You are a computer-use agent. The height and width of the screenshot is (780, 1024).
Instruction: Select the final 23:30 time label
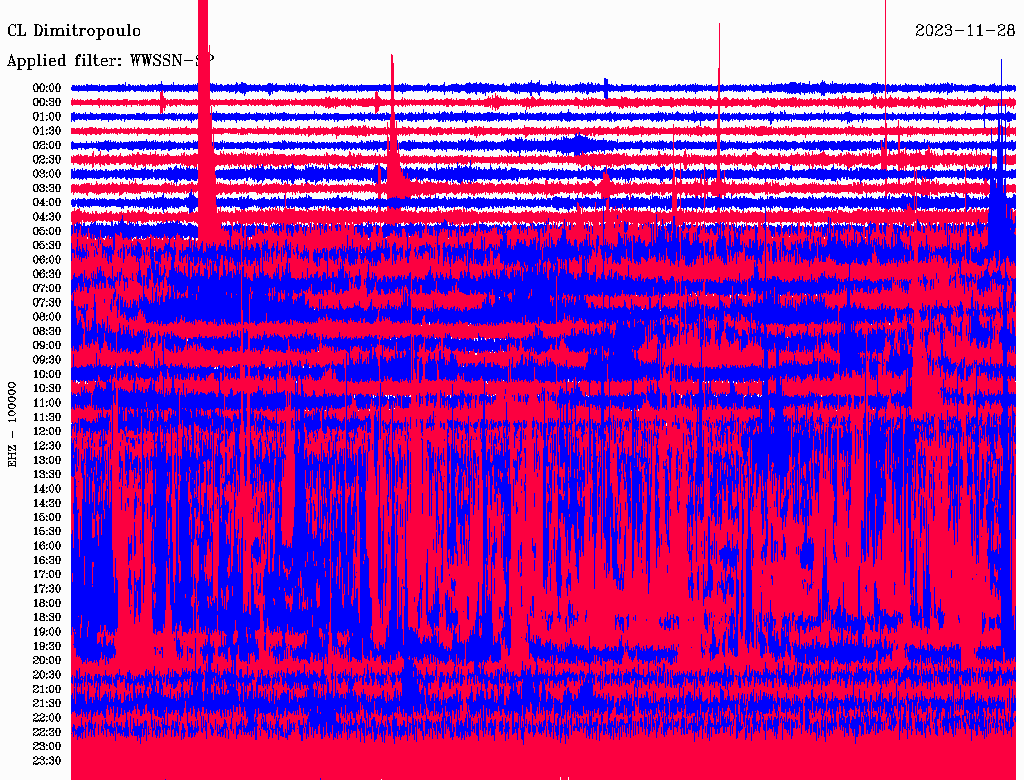pyautogui.click(x=48, y=761)
